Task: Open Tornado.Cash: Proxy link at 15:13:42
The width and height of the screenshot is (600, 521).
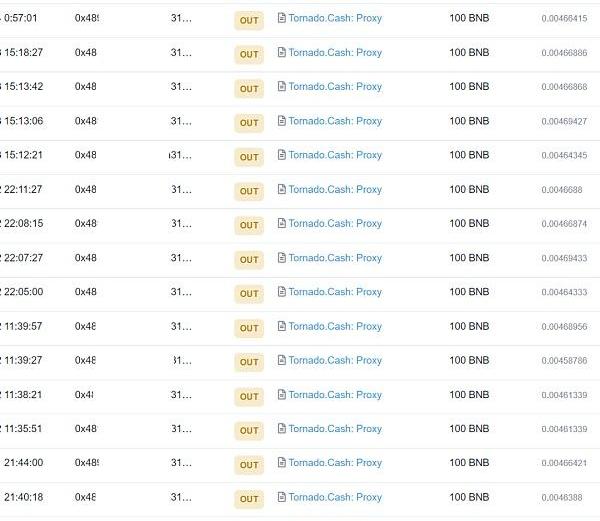Action: (335, 87)
